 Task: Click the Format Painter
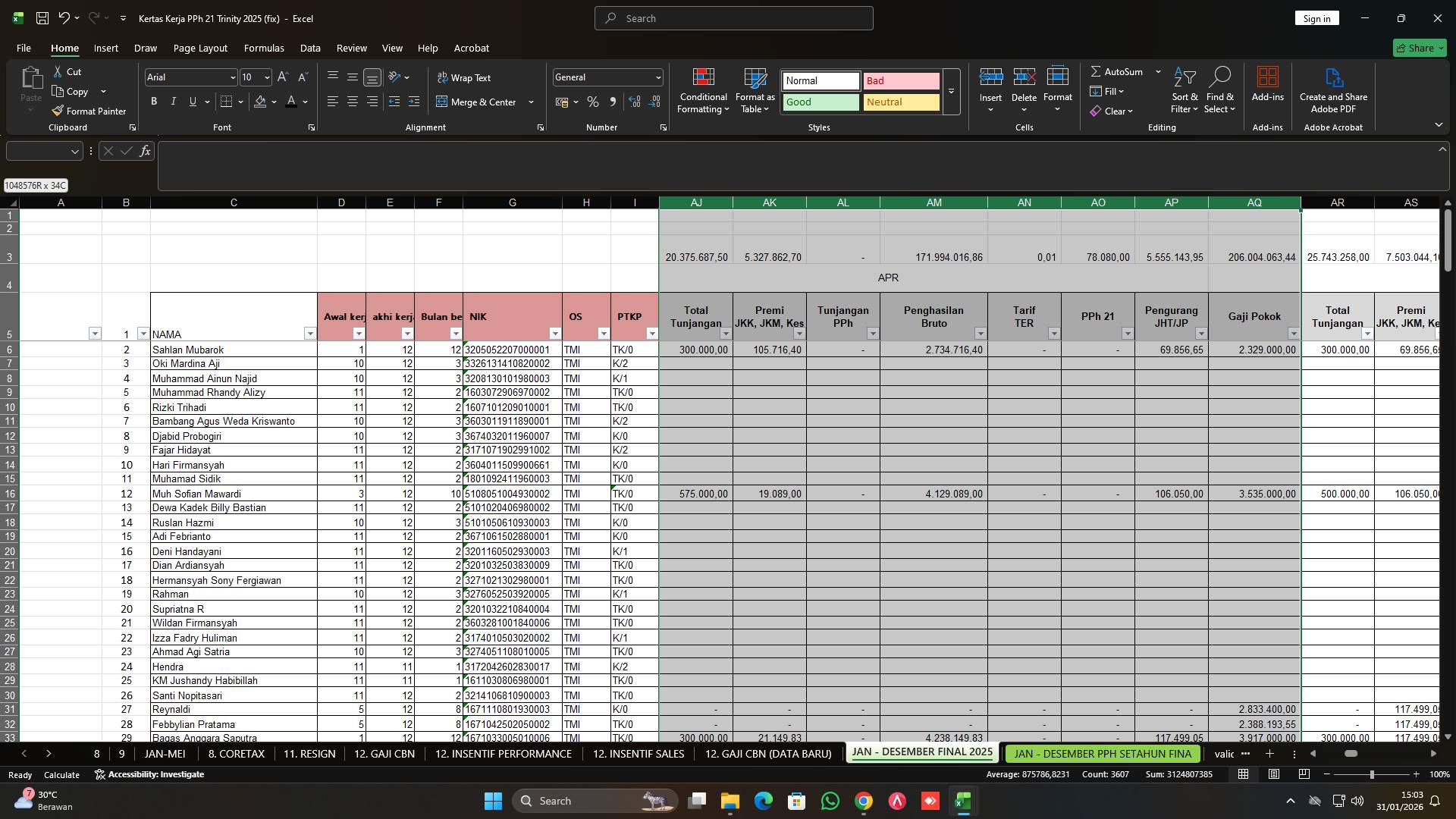pyautogui.click(x=89, y=110)
